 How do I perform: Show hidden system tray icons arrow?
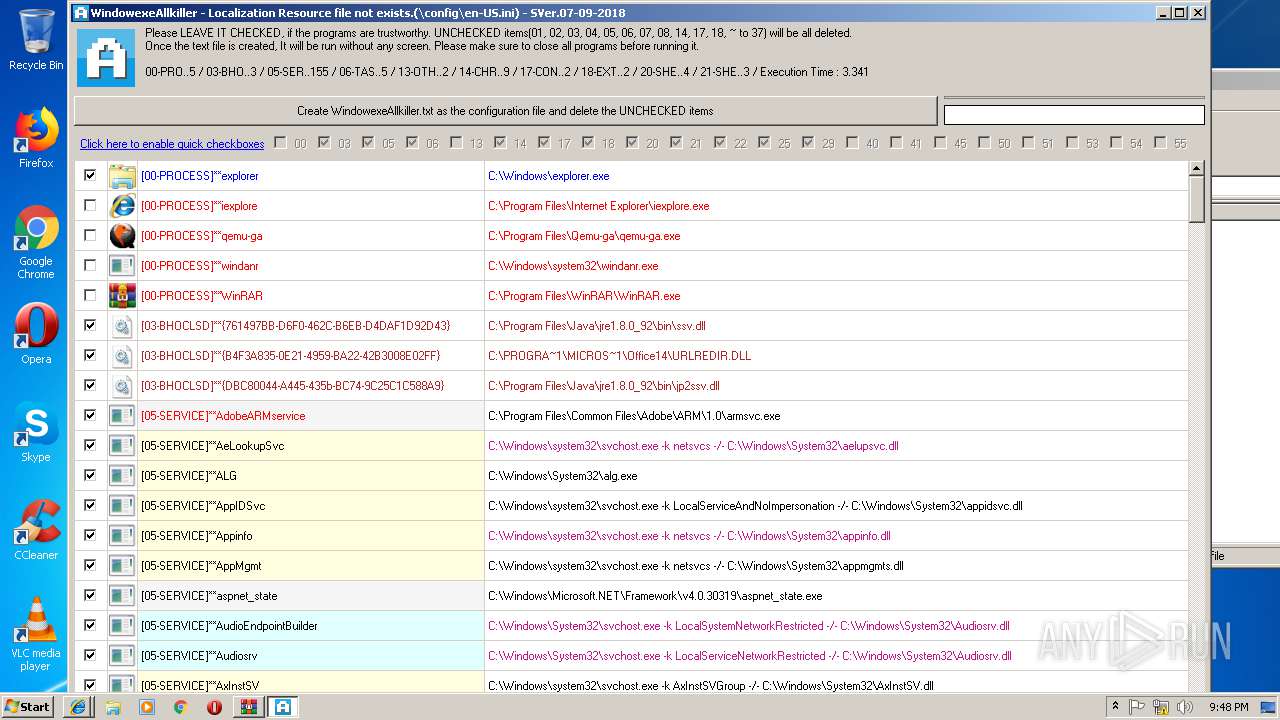[1115, 707]
